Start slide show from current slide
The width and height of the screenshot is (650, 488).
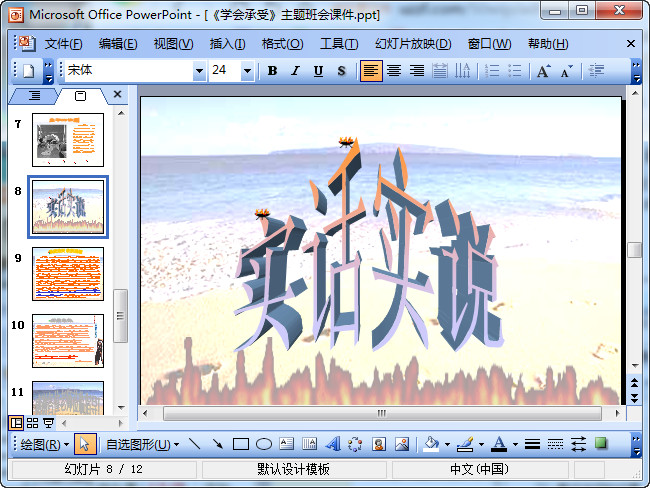click(49, 423)
